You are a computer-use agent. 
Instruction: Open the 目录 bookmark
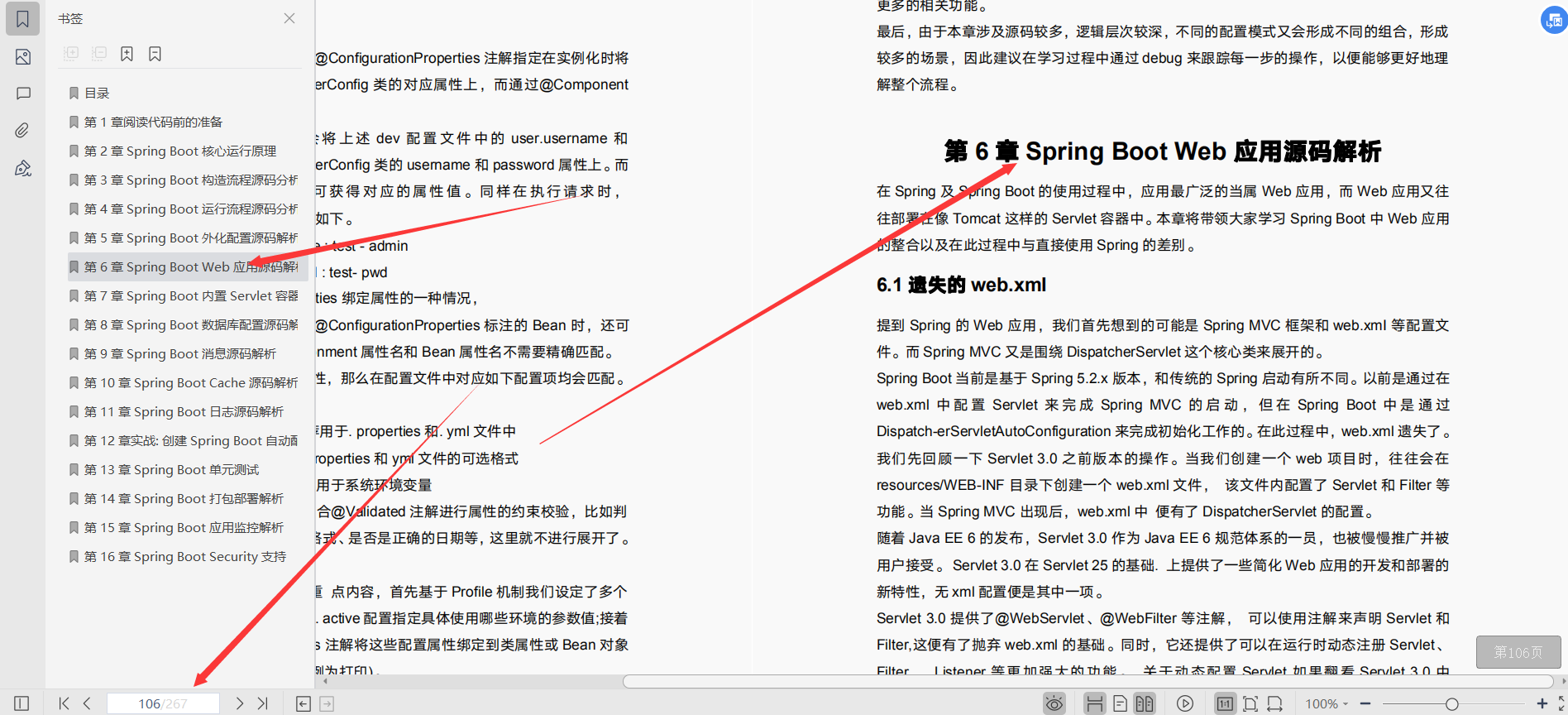click(97, 93)
